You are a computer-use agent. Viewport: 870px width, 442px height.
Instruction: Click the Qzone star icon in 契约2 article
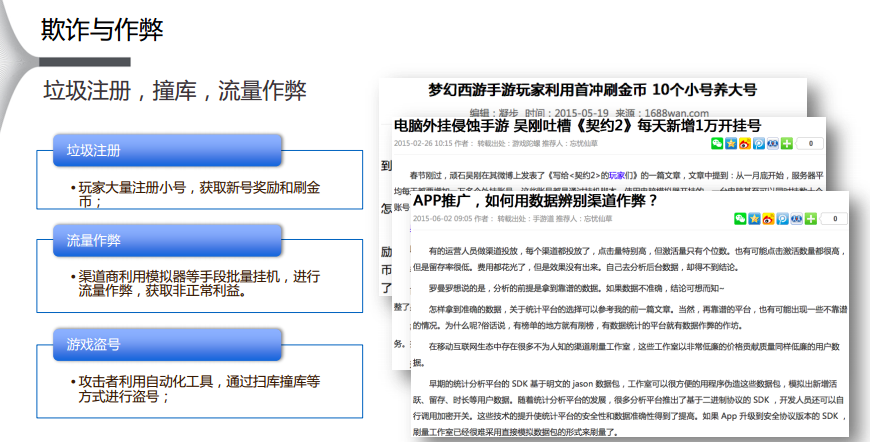tap(731, 144)
